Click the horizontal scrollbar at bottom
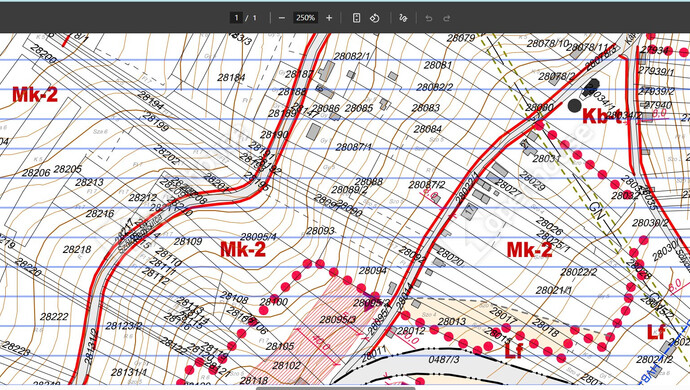 point(335,388)
